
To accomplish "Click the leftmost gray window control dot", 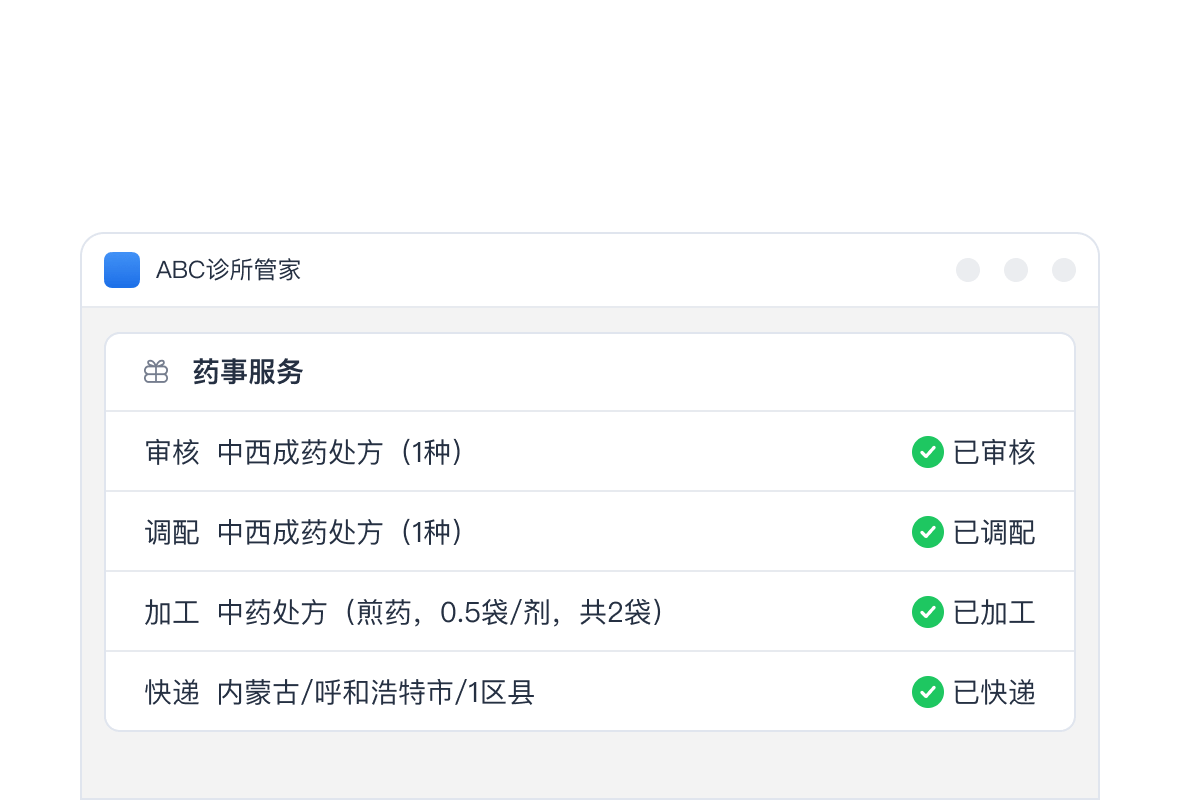I will pos(968,270).
